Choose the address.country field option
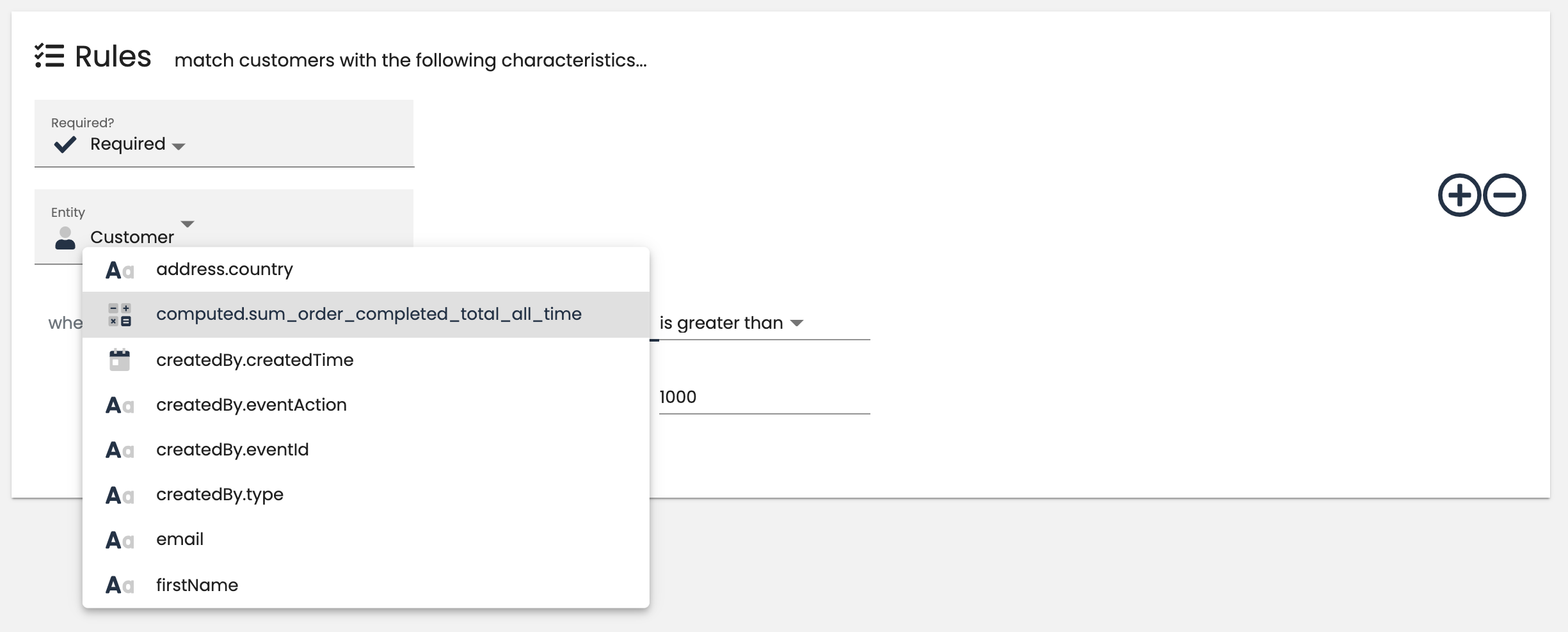The width and height of the screenshot is (1568, 632). (225, 269)
